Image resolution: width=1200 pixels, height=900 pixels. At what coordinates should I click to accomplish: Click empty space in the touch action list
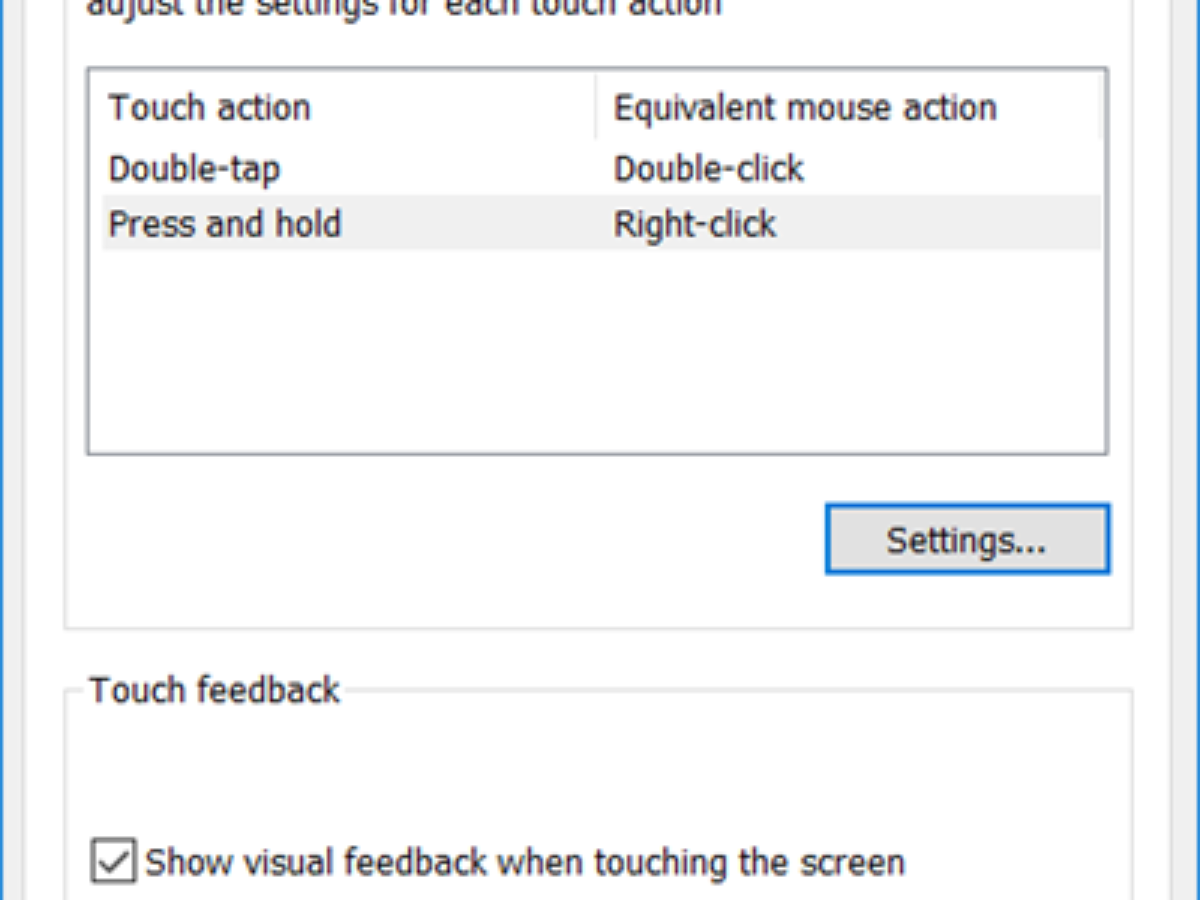point(596,350)
